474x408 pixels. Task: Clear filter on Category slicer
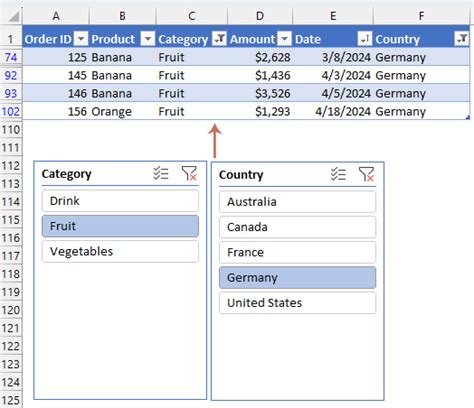(x=189, y=173)
